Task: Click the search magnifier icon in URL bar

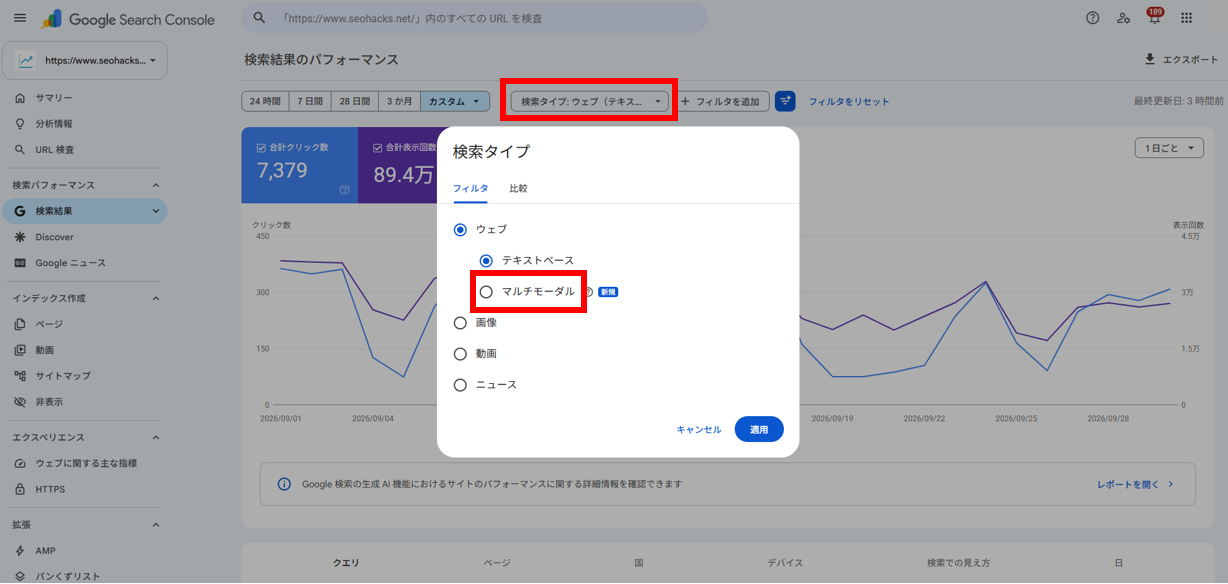Action: 259,18
